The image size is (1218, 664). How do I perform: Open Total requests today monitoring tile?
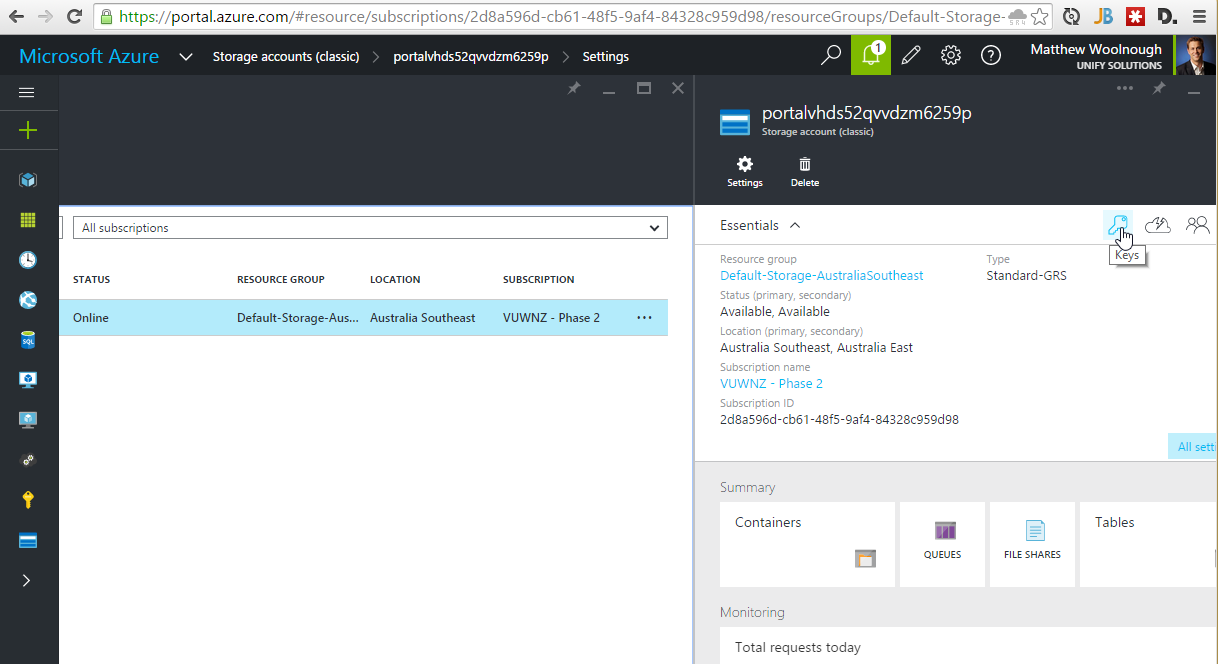[x=969, y=645]
